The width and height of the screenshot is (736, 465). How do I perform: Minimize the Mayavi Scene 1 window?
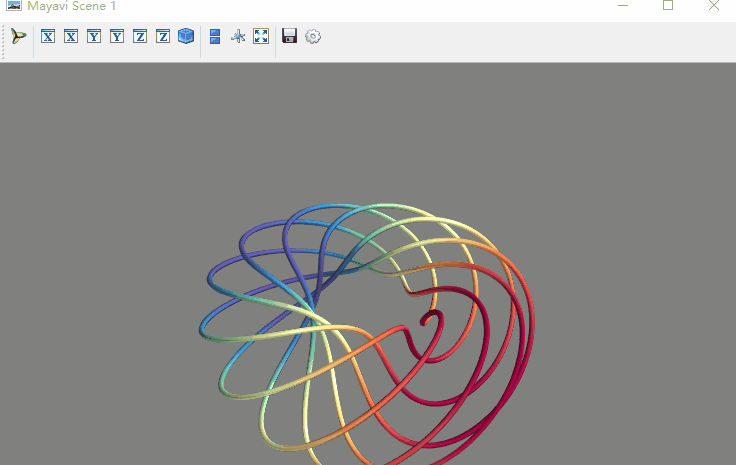(623, 6)
